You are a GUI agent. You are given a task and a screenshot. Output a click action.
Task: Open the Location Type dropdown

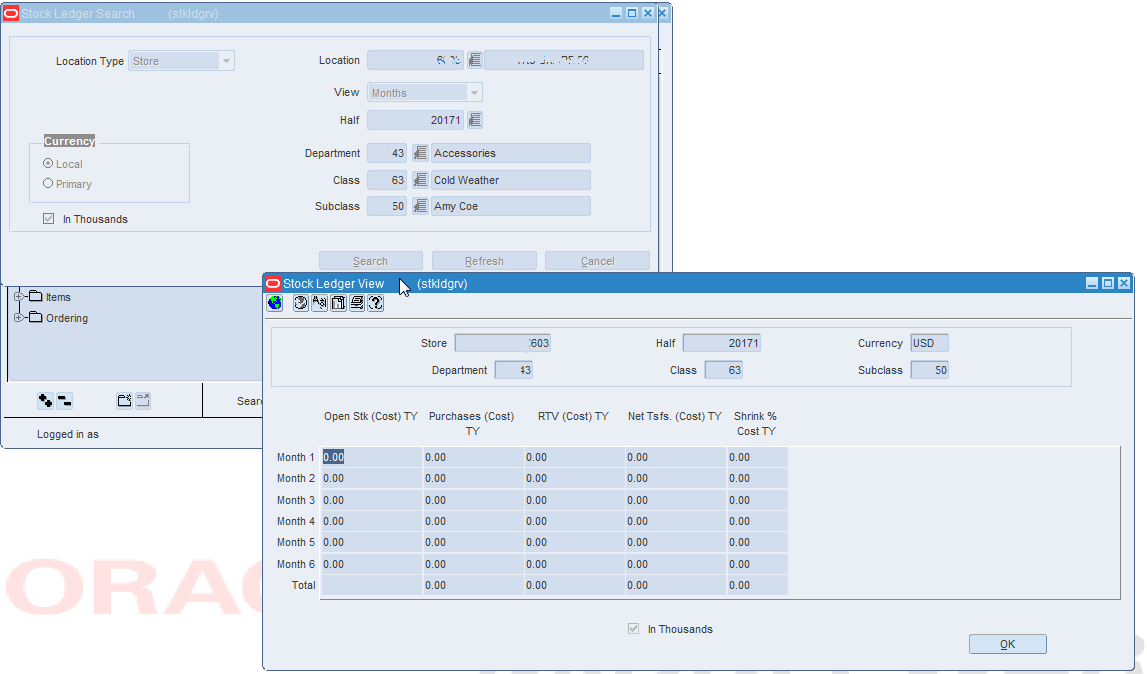[x=226, y=60]
